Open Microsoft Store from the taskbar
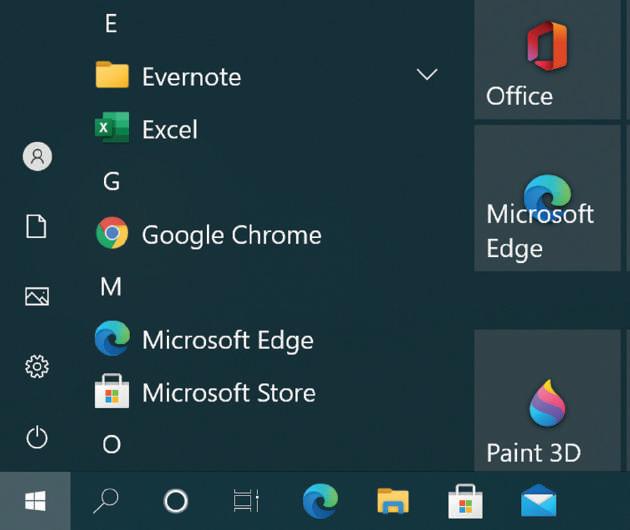The width and height of the screenshot is (630, 530). [x=465, y=502]
